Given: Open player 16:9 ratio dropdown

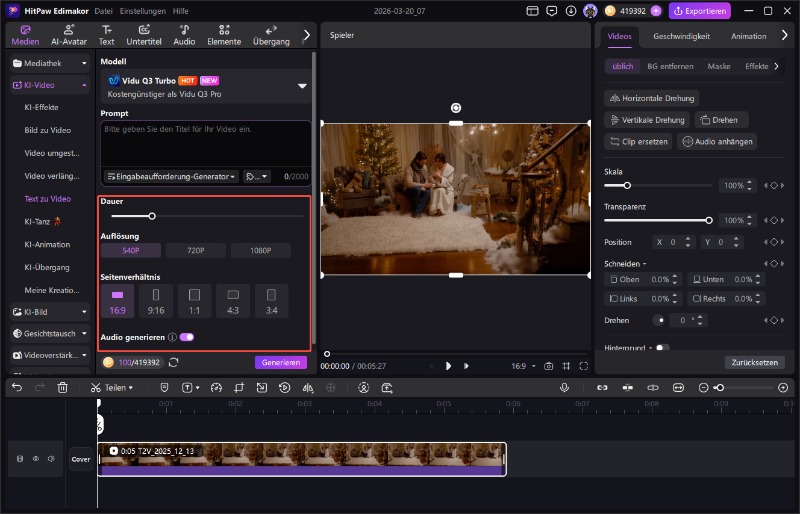Looking at the screenshot, I should 523,366.
